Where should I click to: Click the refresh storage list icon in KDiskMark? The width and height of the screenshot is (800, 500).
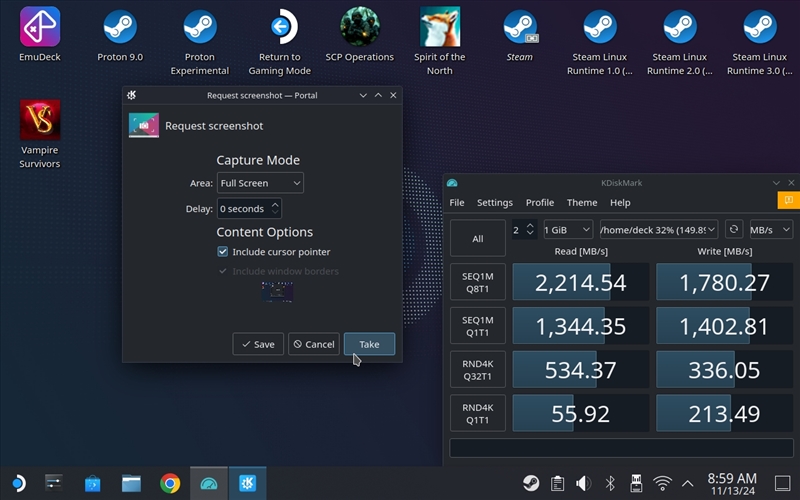[734, 229]
